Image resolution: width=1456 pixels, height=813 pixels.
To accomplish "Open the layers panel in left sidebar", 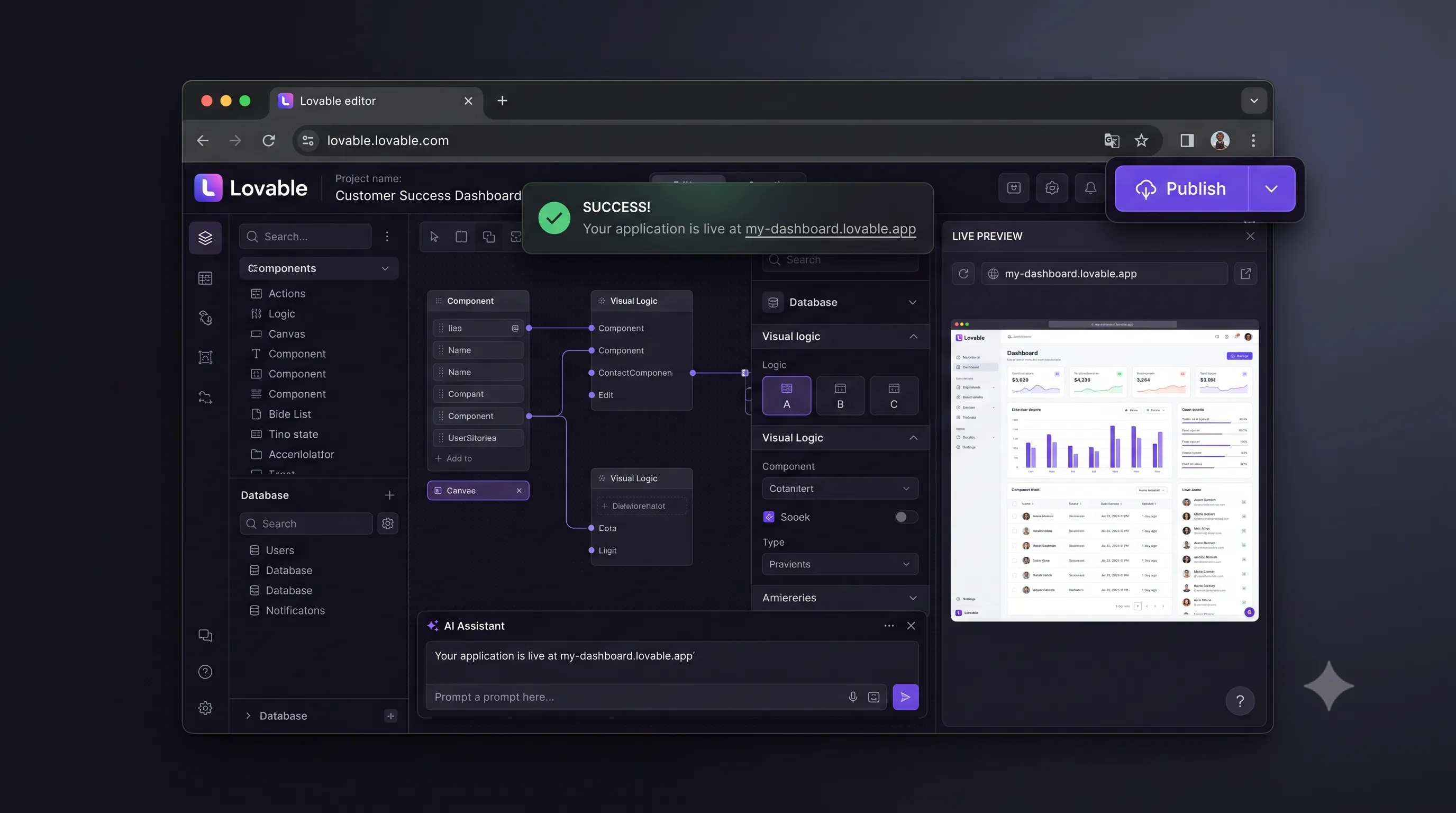I will tap(205, 238).
